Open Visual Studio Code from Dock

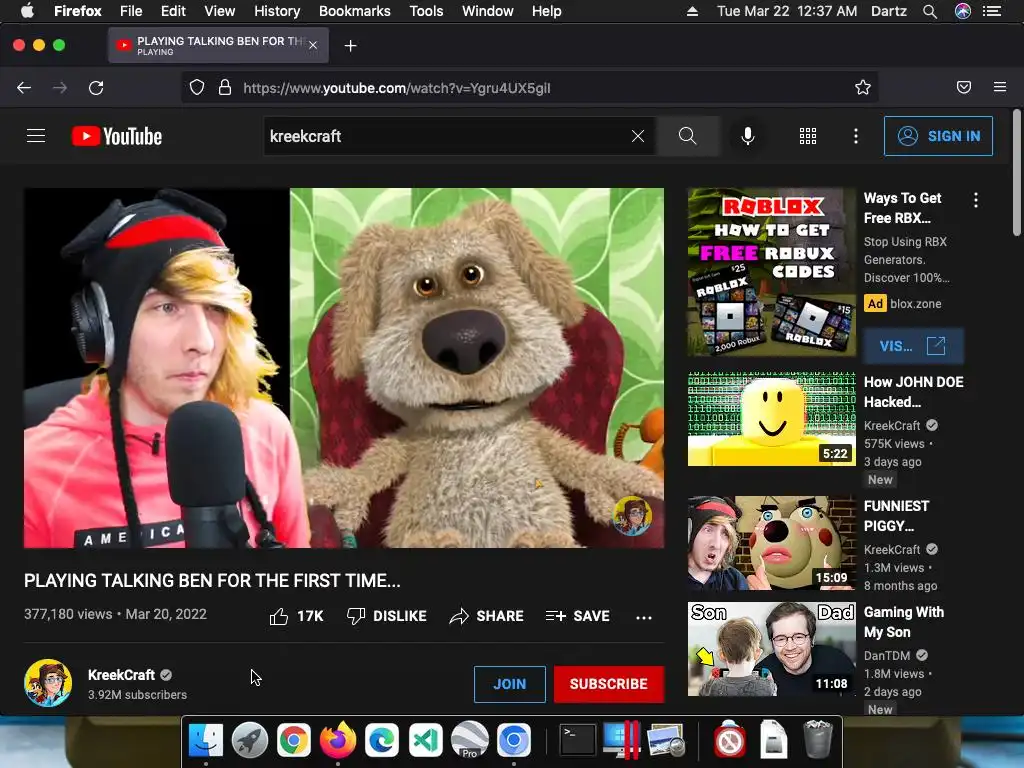[426, 741]
